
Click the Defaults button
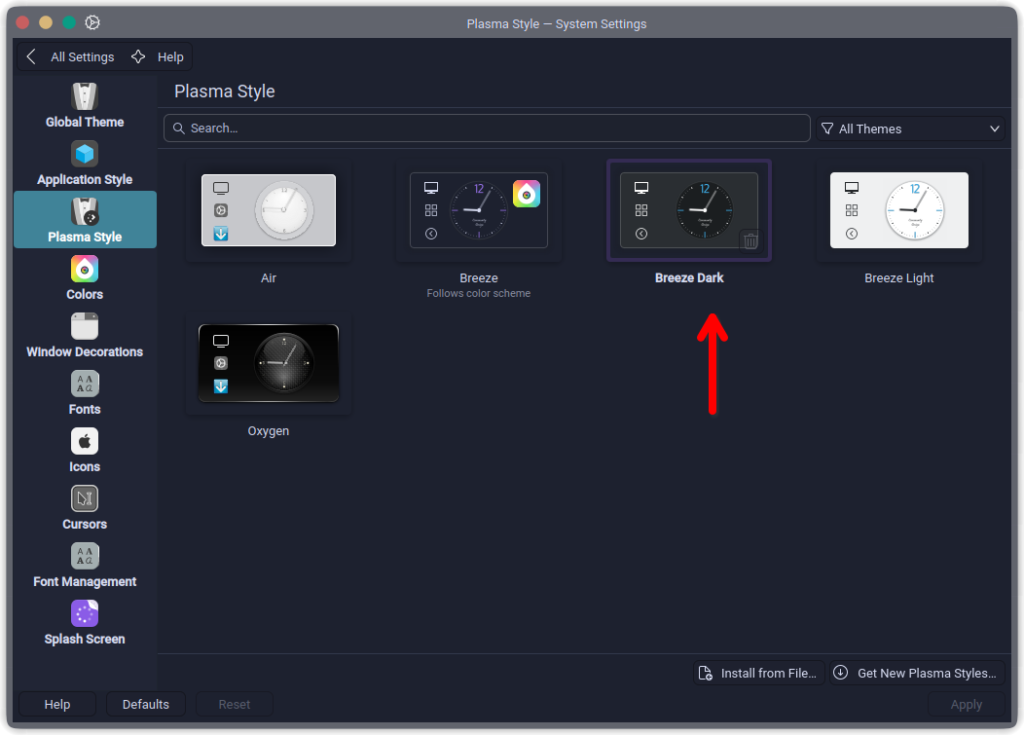click(146, 704)
